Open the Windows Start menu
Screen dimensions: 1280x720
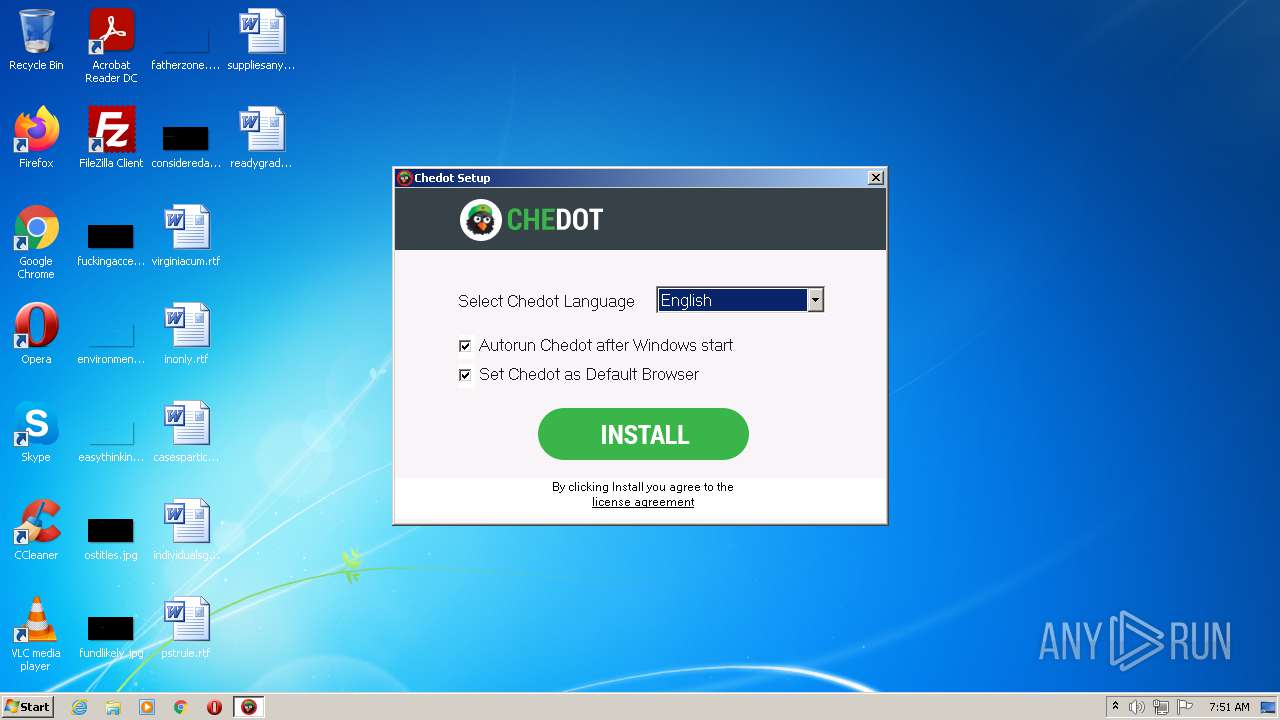[27, 707]
